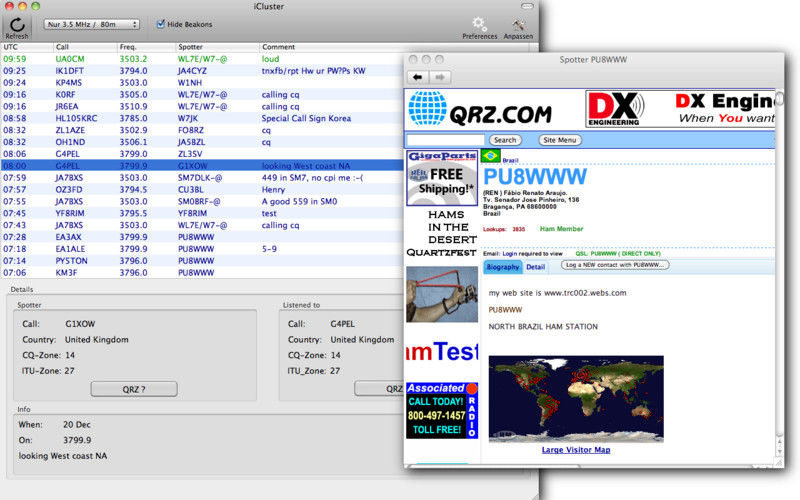Select the YF8RIM test spot row

[x=203, y=213]
